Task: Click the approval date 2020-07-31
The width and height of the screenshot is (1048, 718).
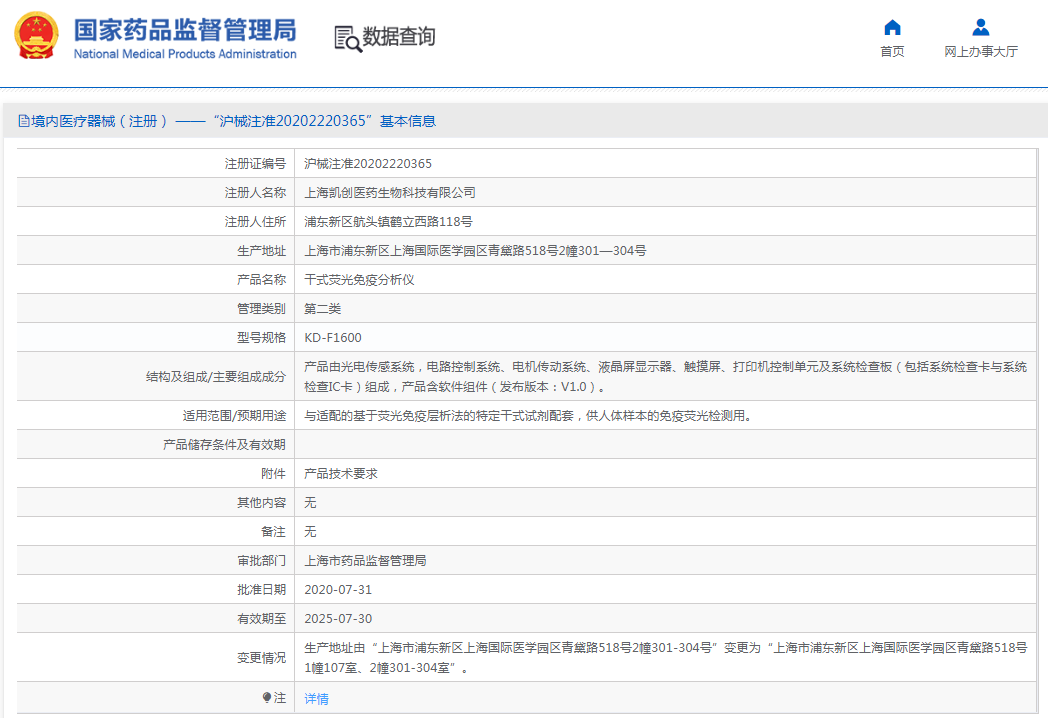Action: click(338, 590)
